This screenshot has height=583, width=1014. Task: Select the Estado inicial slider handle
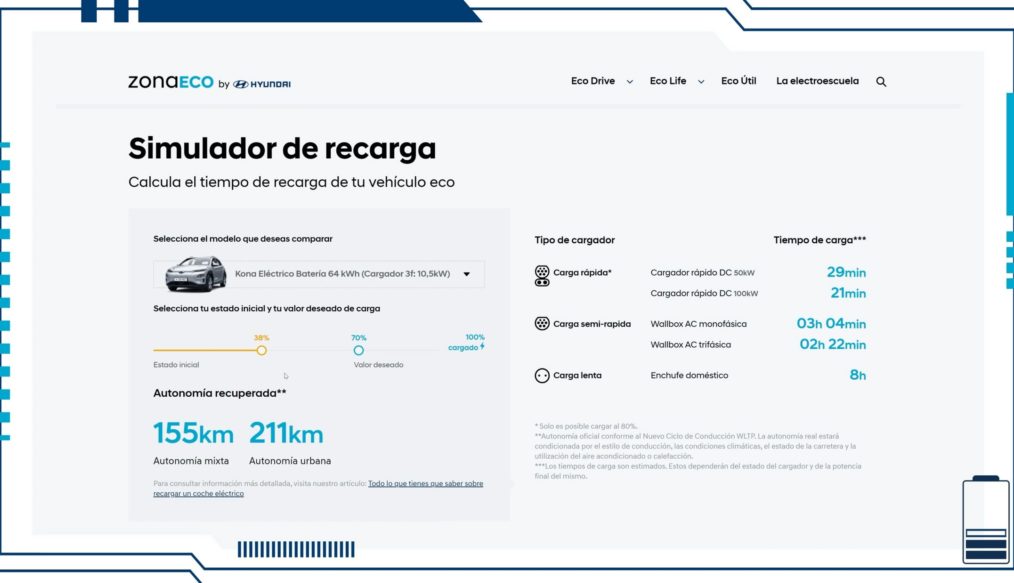[x=261, y=351]
